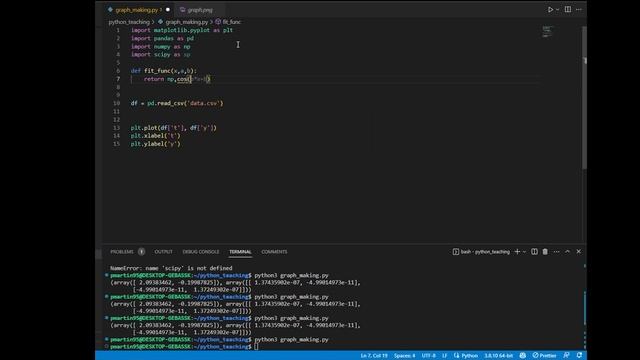Click line number 6 in the gutter
The image size is (640, 360).
click(x=118, y=71)
